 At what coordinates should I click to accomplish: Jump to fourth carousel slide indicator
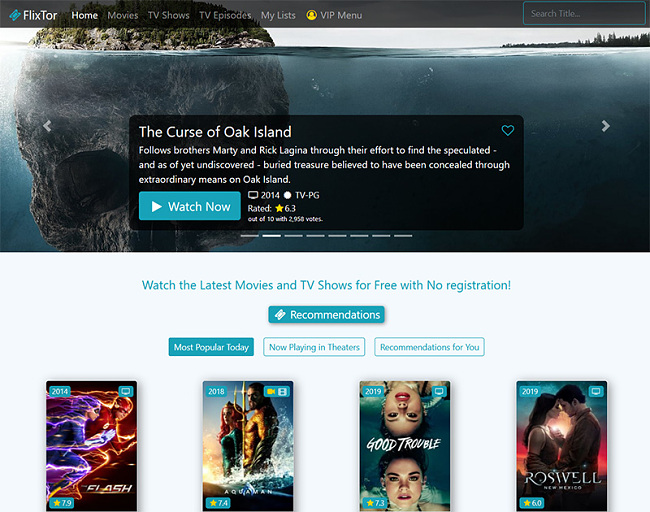click(315, 235)
